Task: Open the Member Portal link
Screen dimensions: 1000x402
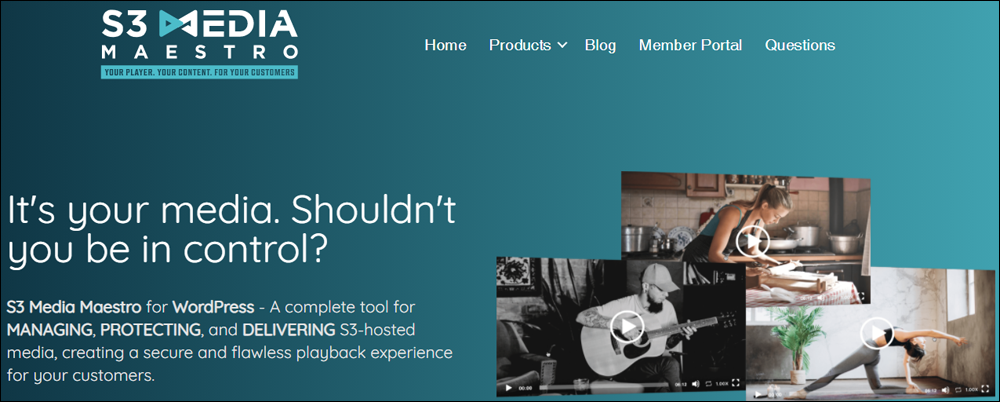Action: tap(690, 45)
